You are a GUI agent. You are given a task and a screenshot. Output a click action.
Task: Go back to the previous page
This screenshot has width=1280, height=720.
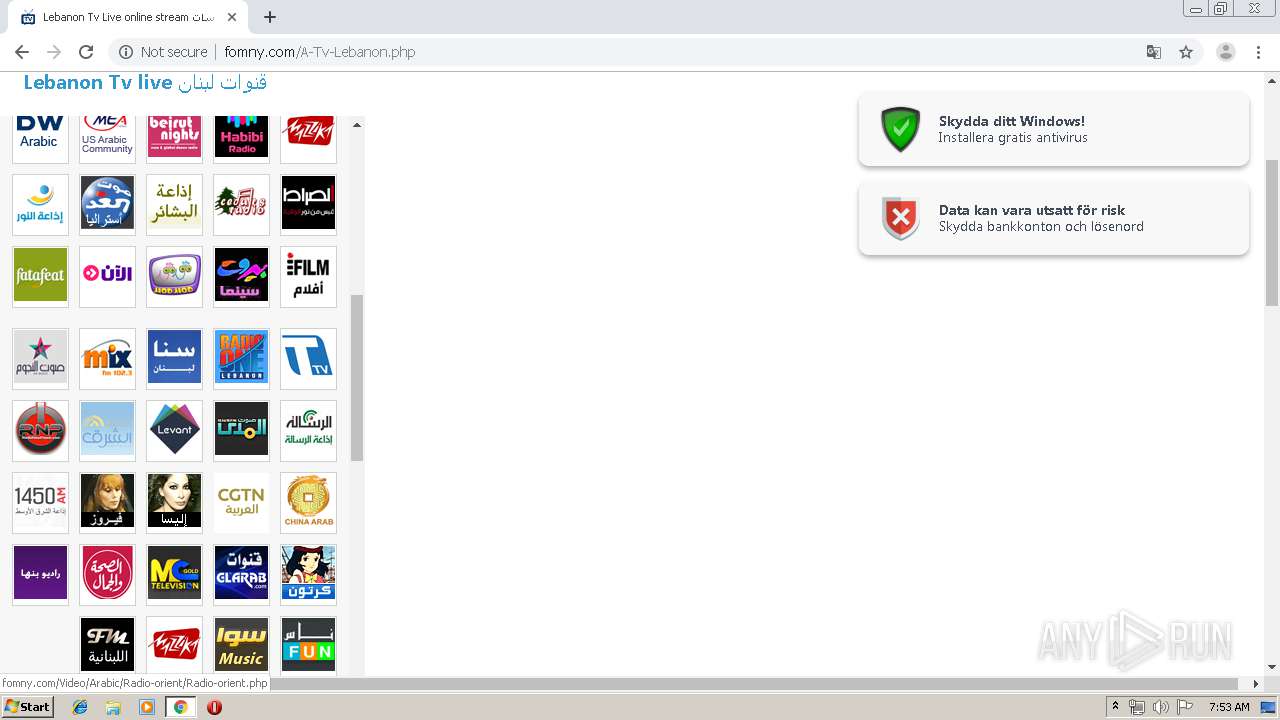click(x=22, y=52)
